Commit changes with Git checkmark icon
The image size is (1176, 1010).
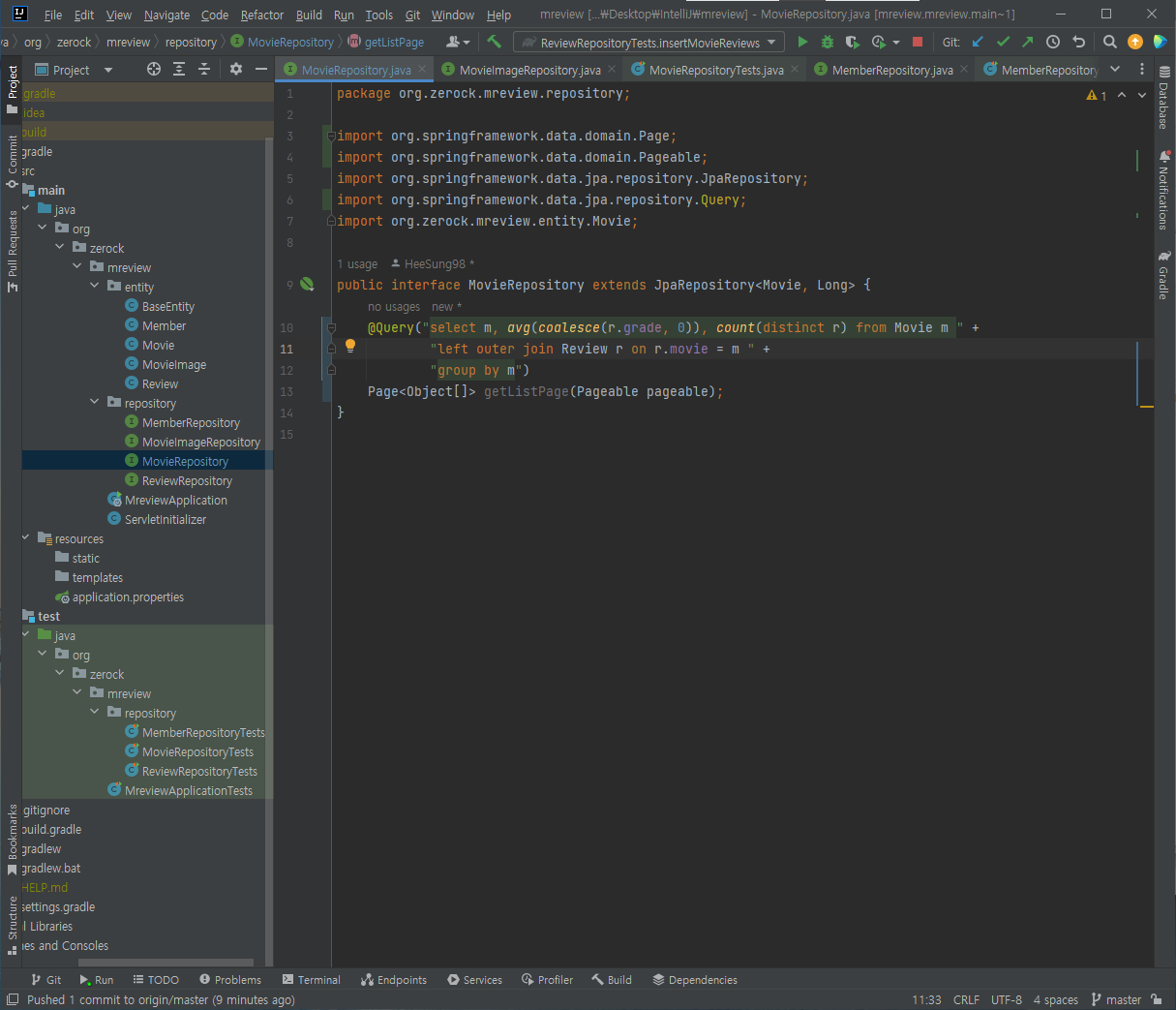coord(1003,42)
